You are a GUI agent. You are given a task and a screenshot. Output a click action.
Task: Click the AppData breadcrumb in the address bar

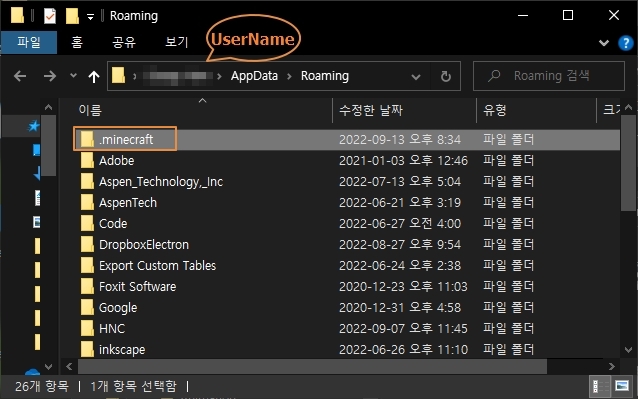[x=254, y=76]
